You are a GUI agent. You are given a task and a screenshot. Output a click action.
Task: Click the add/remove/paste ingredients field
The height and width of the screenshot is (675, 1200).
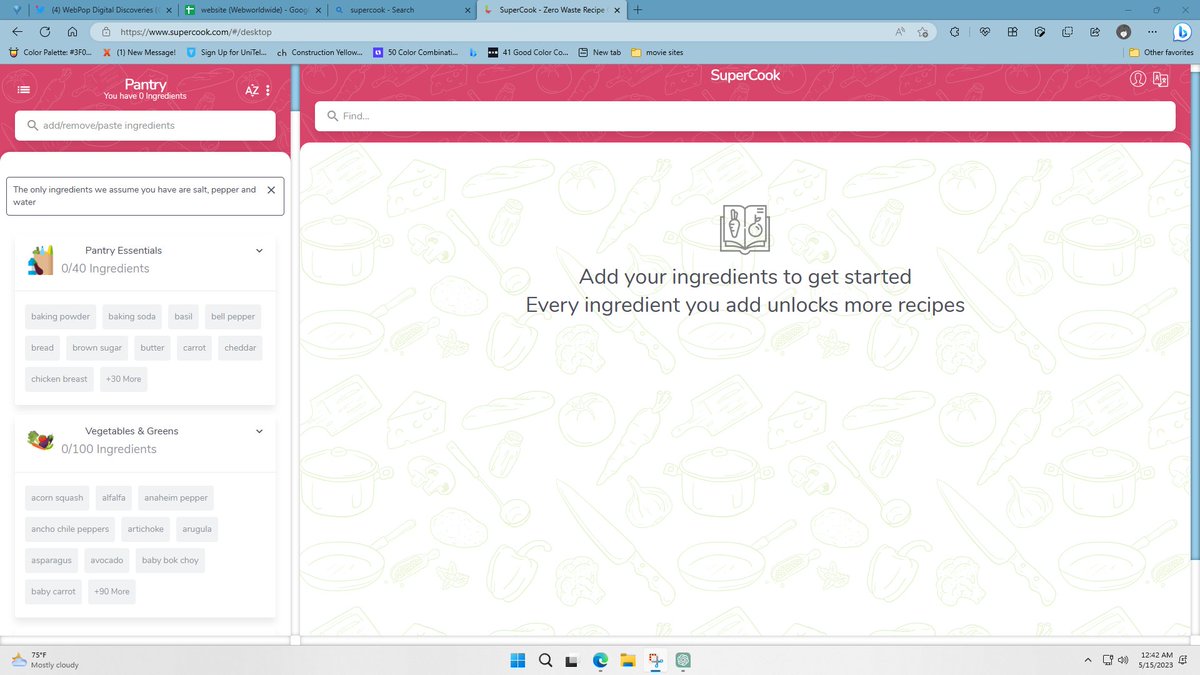point(145,125)
